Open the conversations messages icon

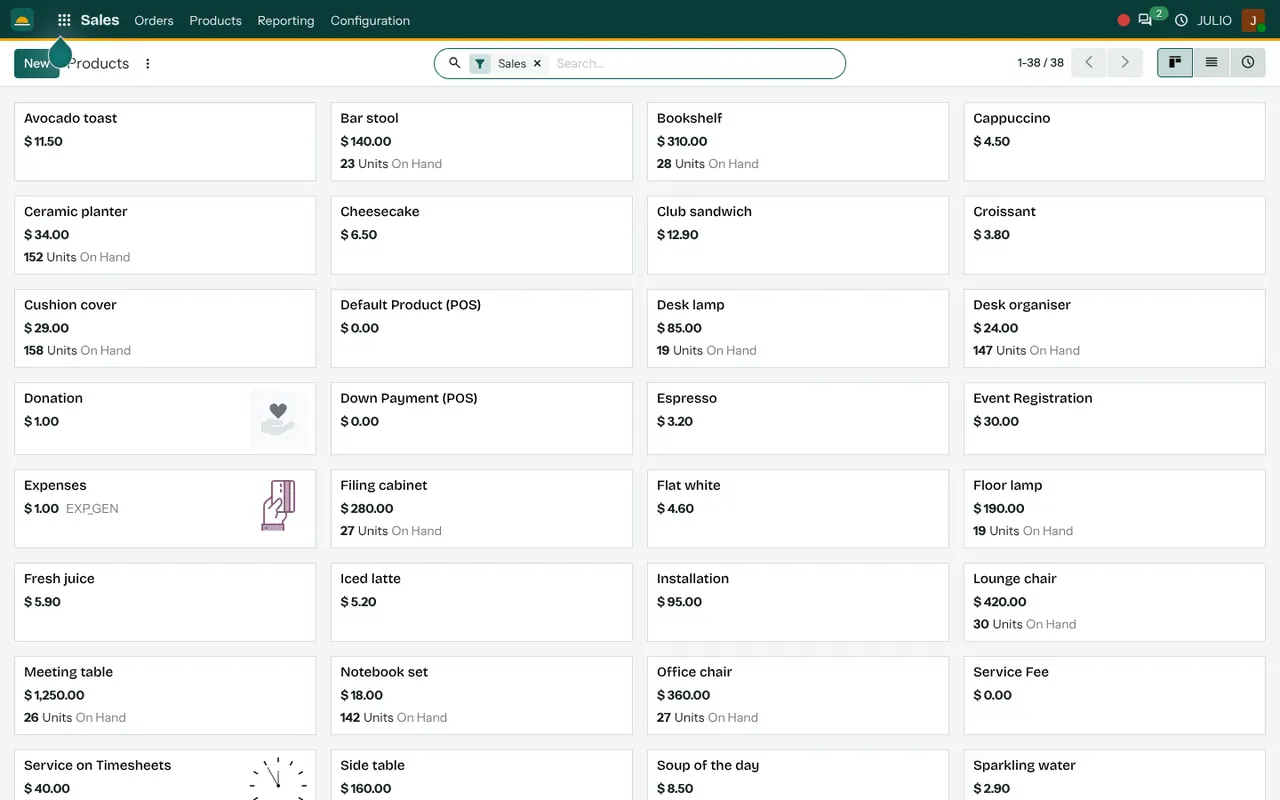[1145, 20]
